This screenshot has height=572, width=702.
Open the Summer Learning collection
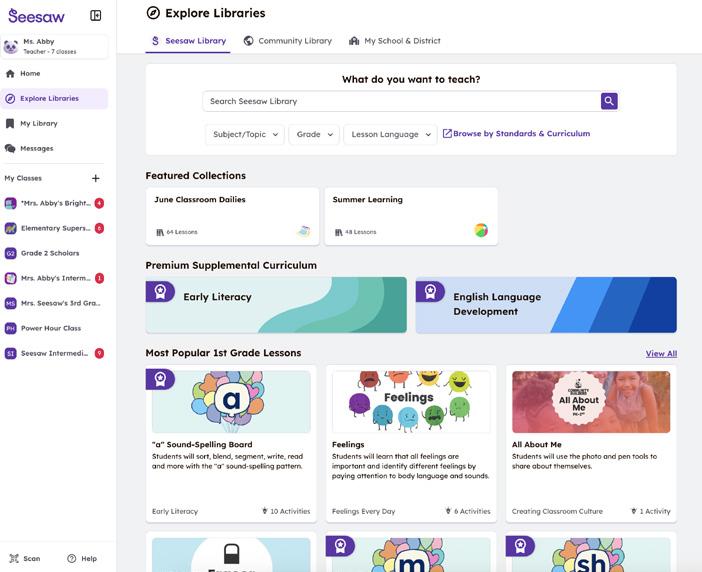(411, 216)
